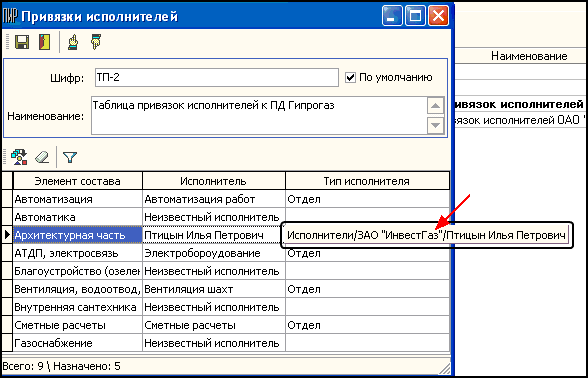Toggle the По умолчанию checkbox
Viewport: 588px width, 378px height.
click(x=350, y=78)
